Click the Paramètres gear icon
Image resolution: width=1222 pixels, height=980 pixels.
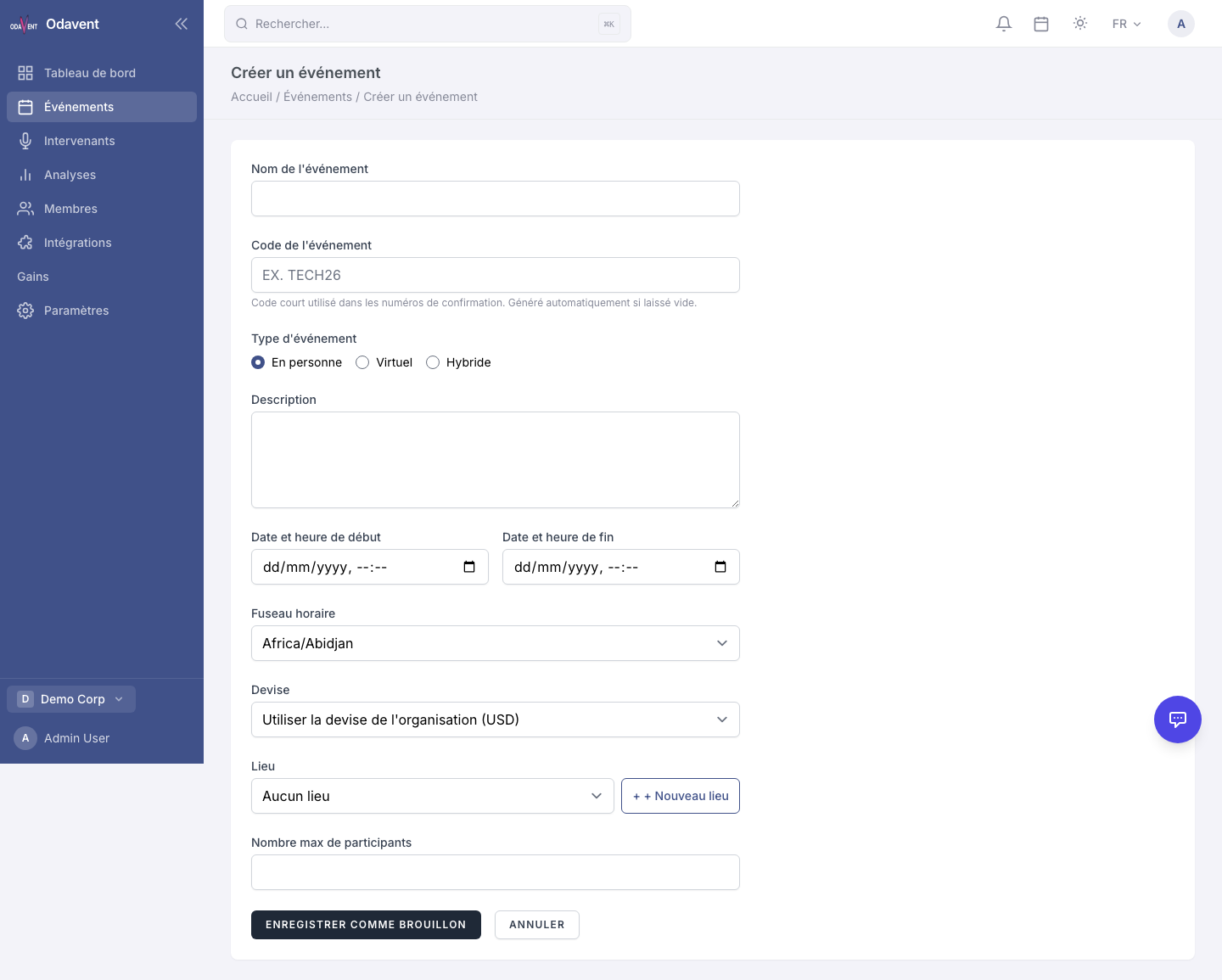[x=25, y=311]
